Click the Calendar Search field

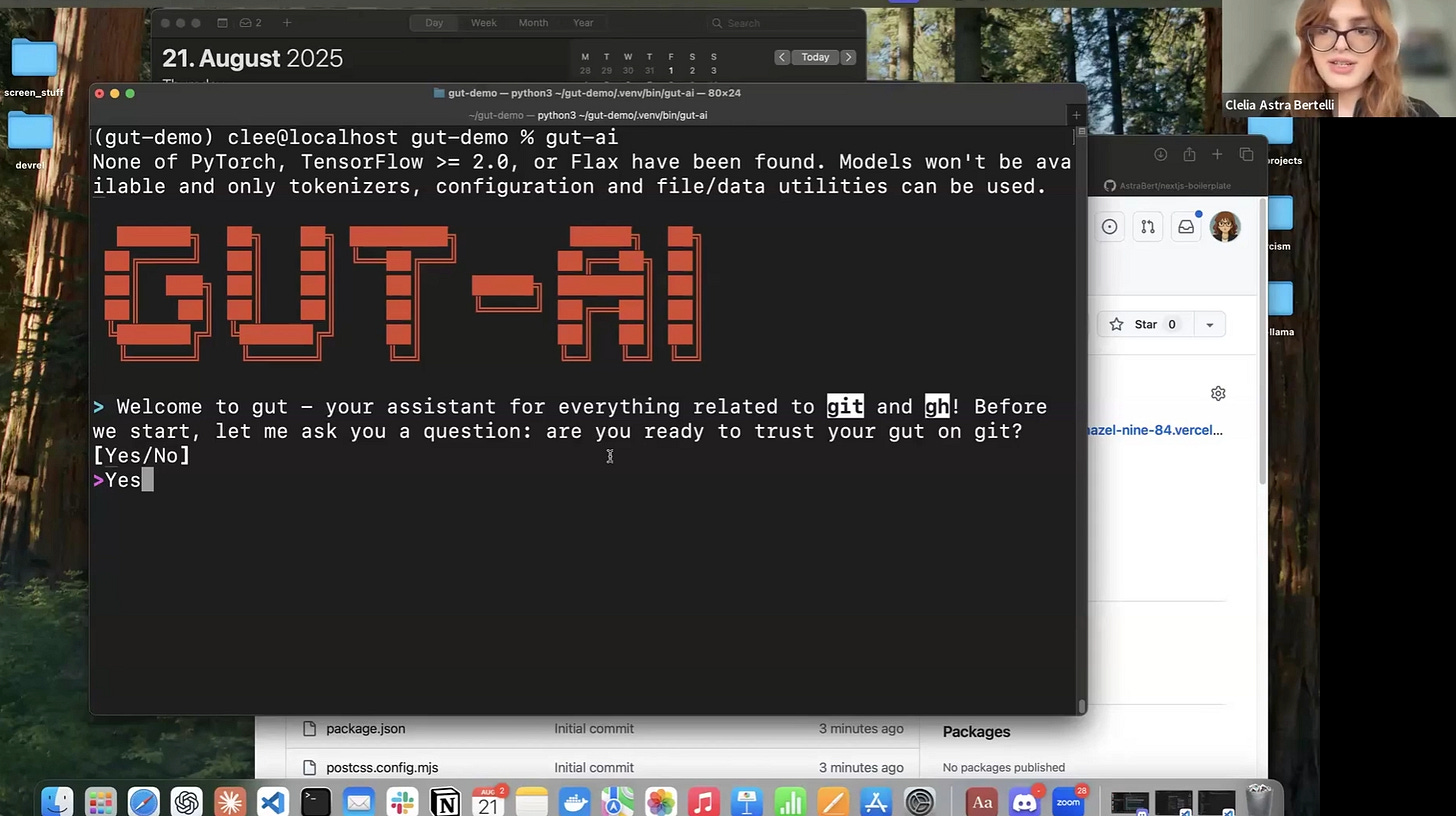[x=780, y=23]
